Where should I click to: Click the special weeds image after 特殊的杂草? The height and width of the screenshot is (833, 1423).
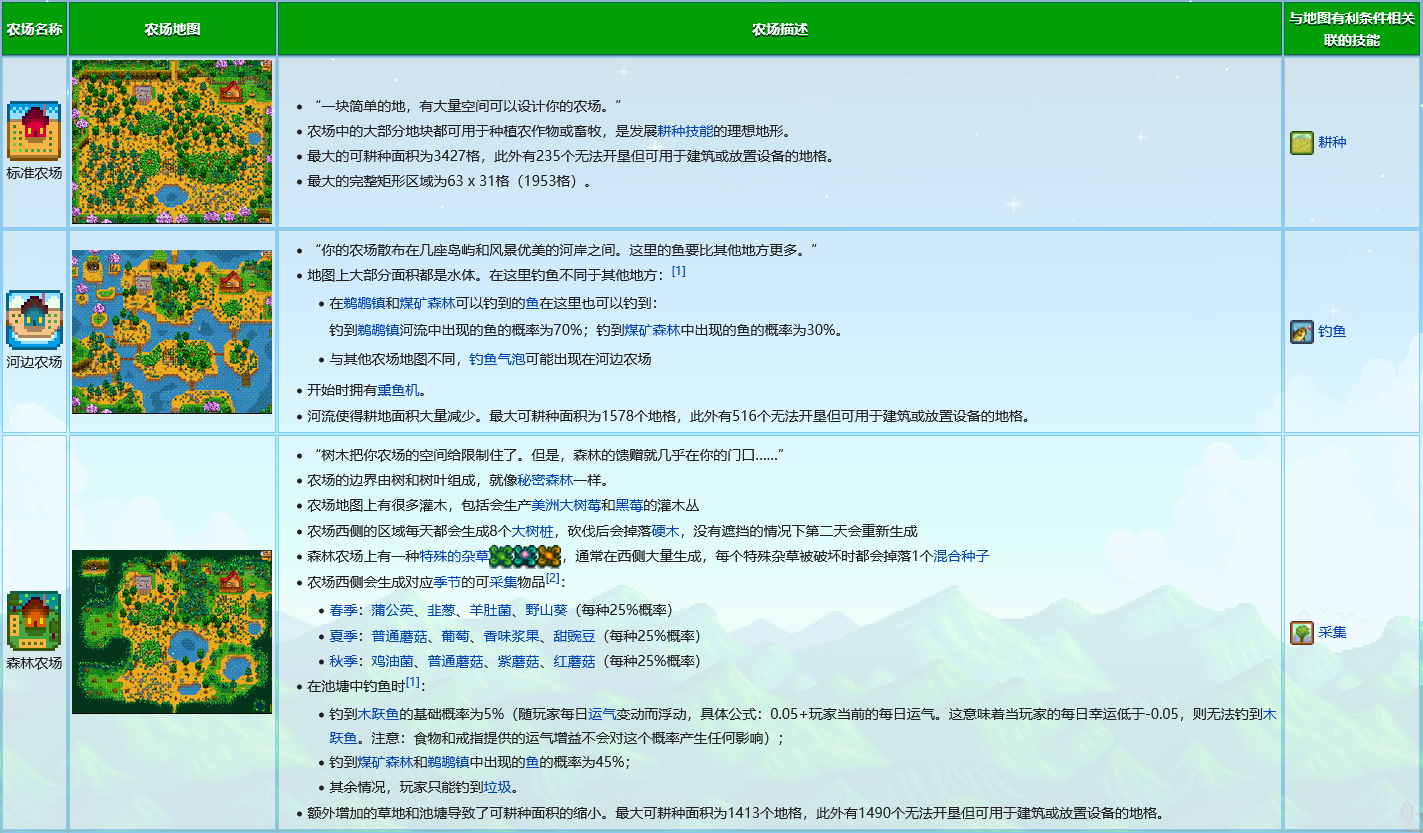pos(525,556)
